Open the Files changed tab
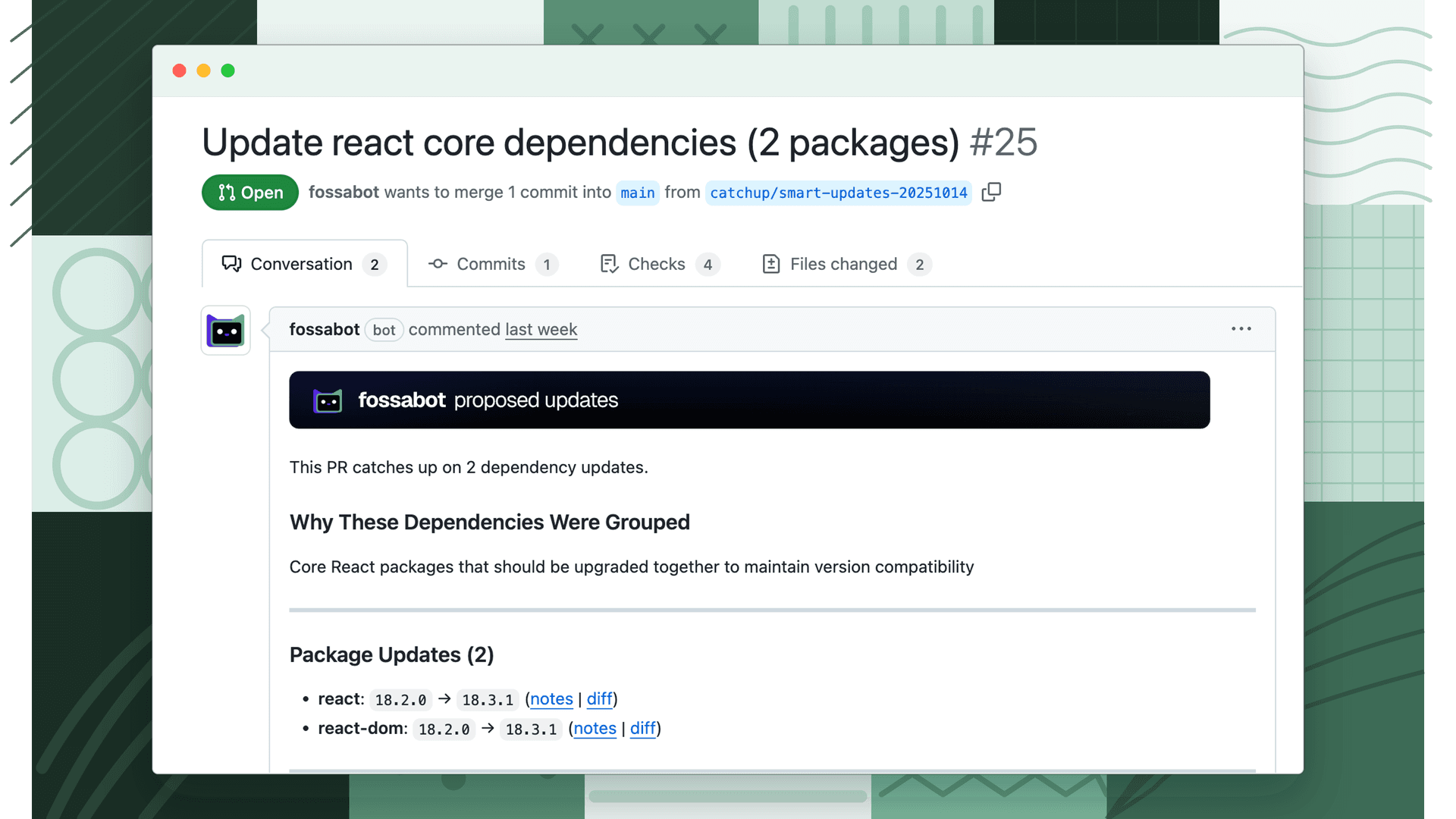 coord(846,264)
